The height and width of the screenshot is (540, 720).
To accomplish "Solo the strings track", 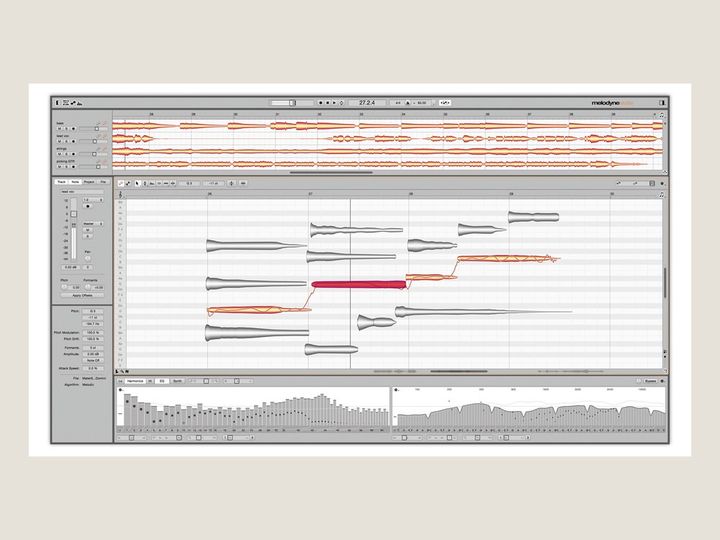I will tap(66, 154).
